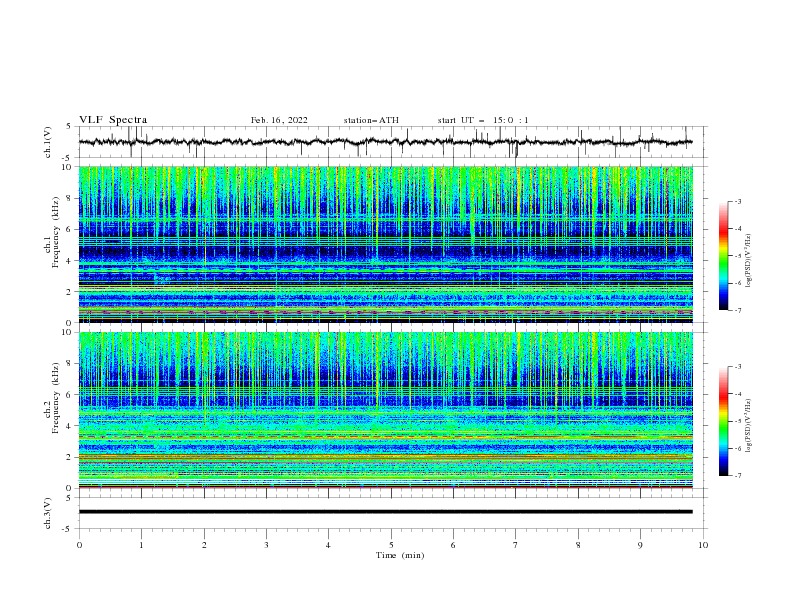Click the date 'Feb. 16, 2022'

tap(279, 120)
